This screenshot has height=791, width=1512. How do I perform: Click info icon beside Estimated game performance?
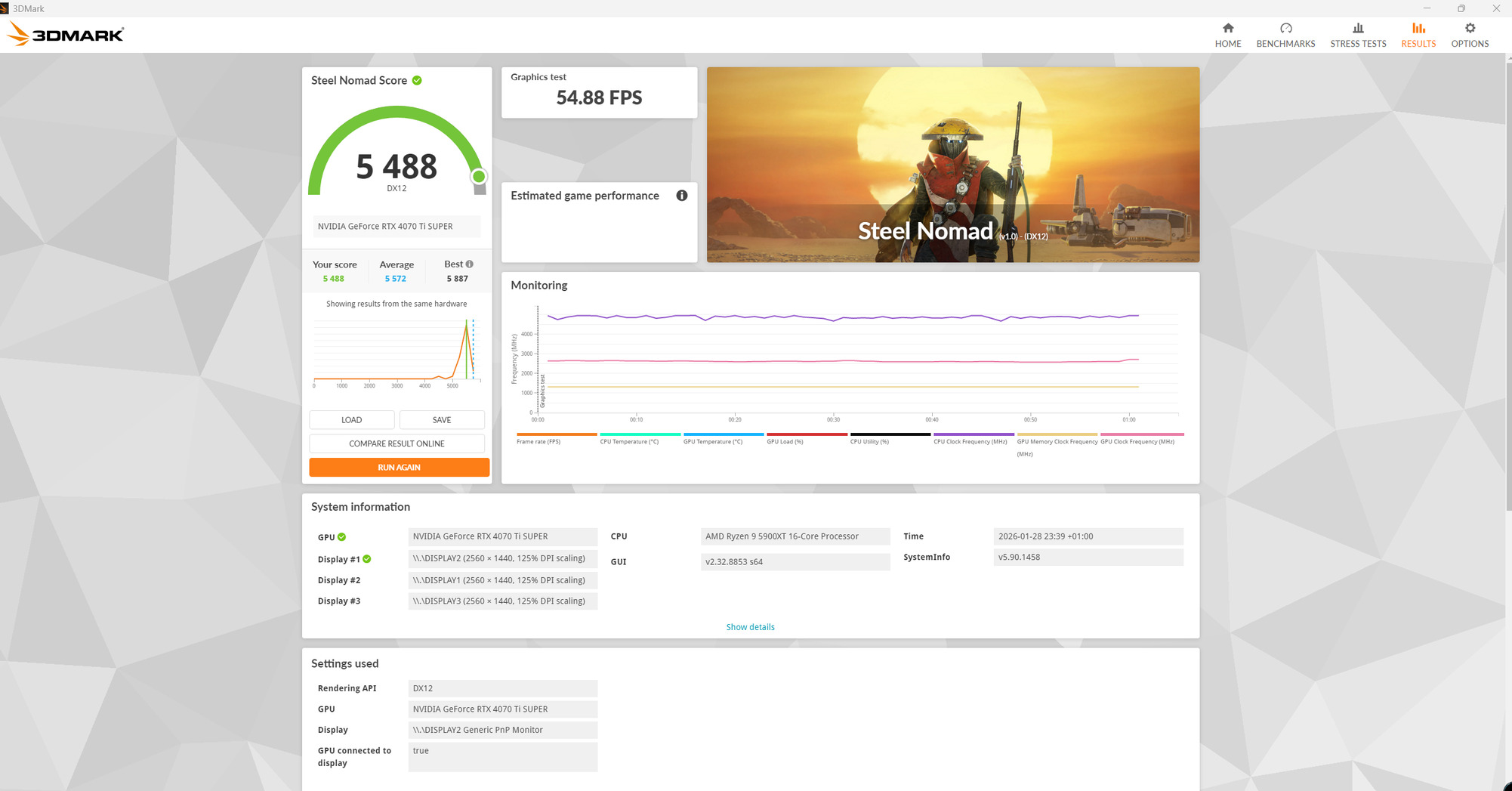click(x=682, y=196)
